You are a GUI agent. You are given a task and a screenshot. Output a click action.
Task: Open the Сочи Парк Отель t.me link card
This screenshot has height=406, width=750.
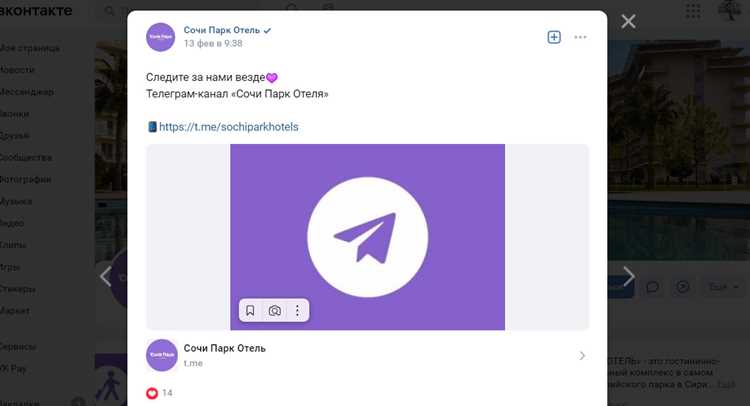click(x=367, y=355)
